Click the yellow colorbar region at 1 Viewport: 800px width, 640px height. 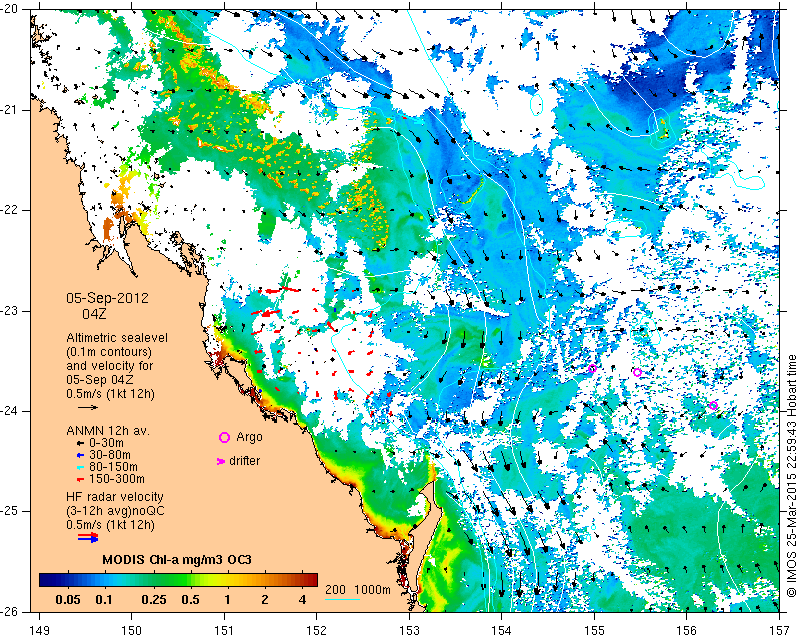227,580
